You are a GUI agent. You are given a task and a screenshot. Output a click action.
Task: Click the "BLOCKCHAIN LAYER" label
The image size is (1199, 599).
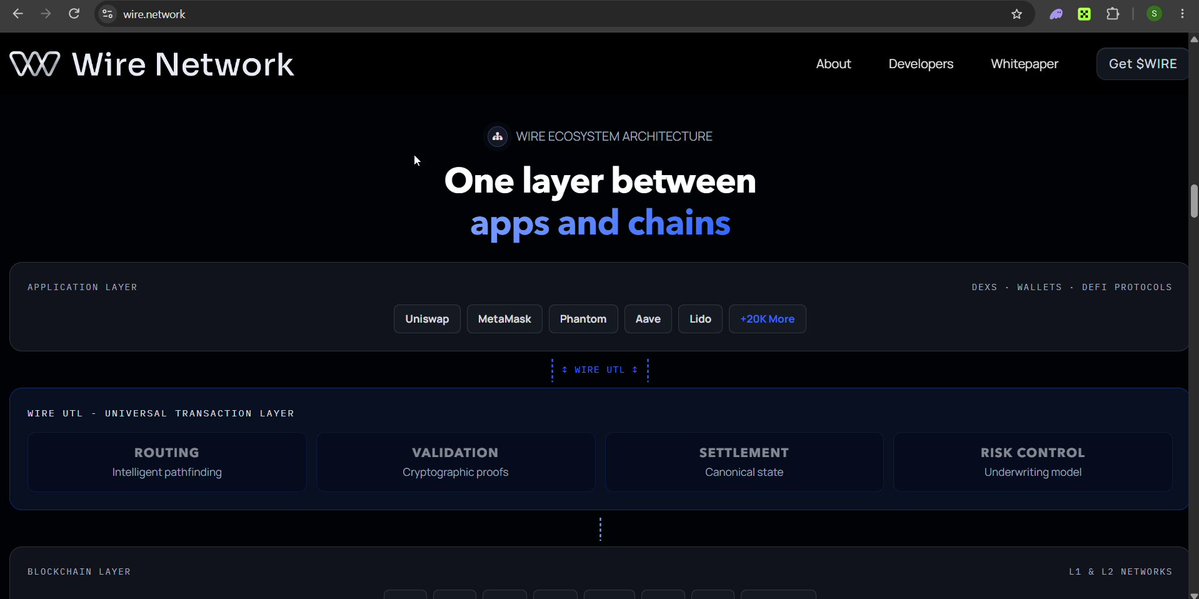coord(79,572)
